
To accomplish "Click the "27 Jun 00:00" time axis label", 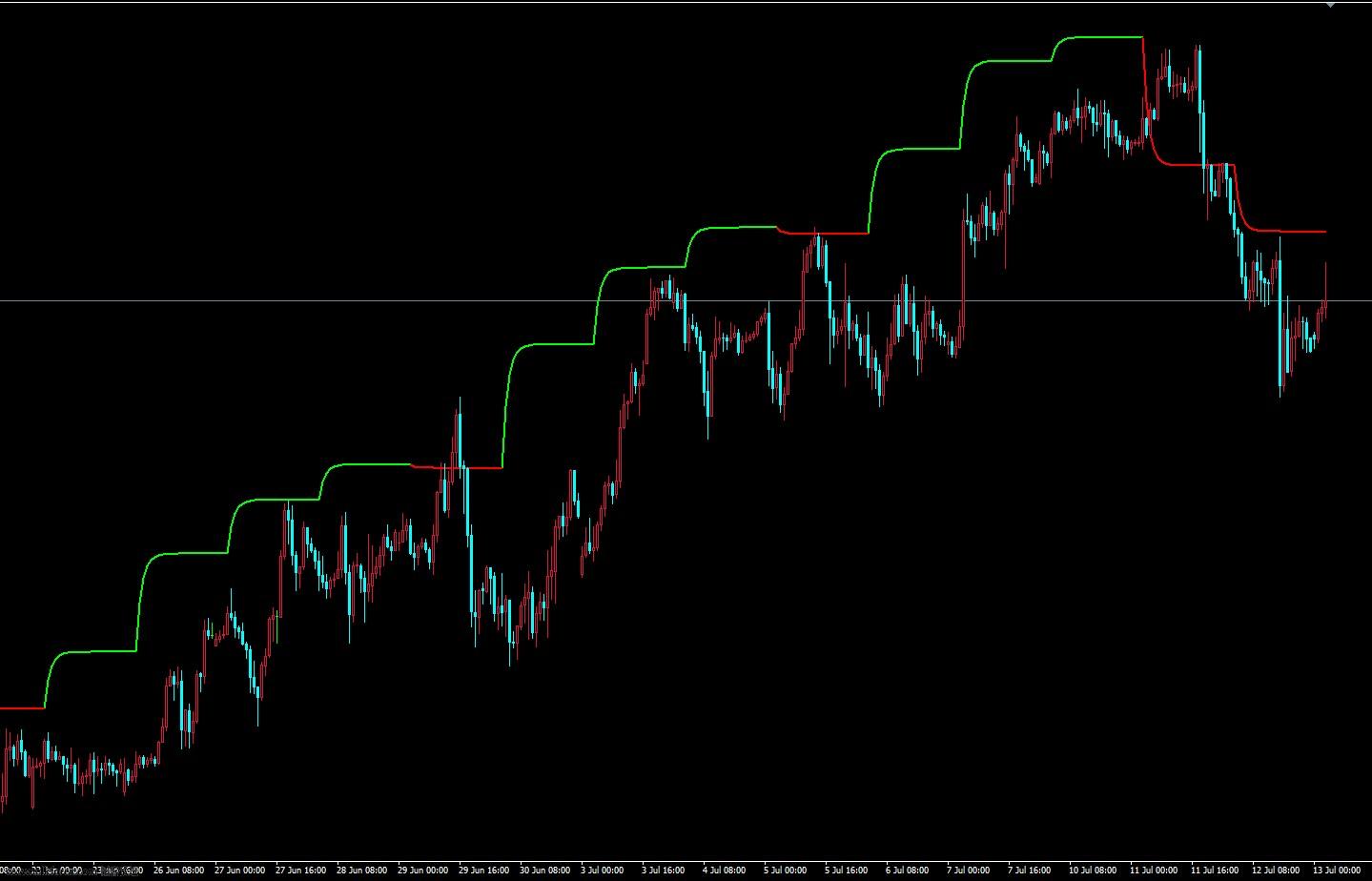I will click(240, 870).
